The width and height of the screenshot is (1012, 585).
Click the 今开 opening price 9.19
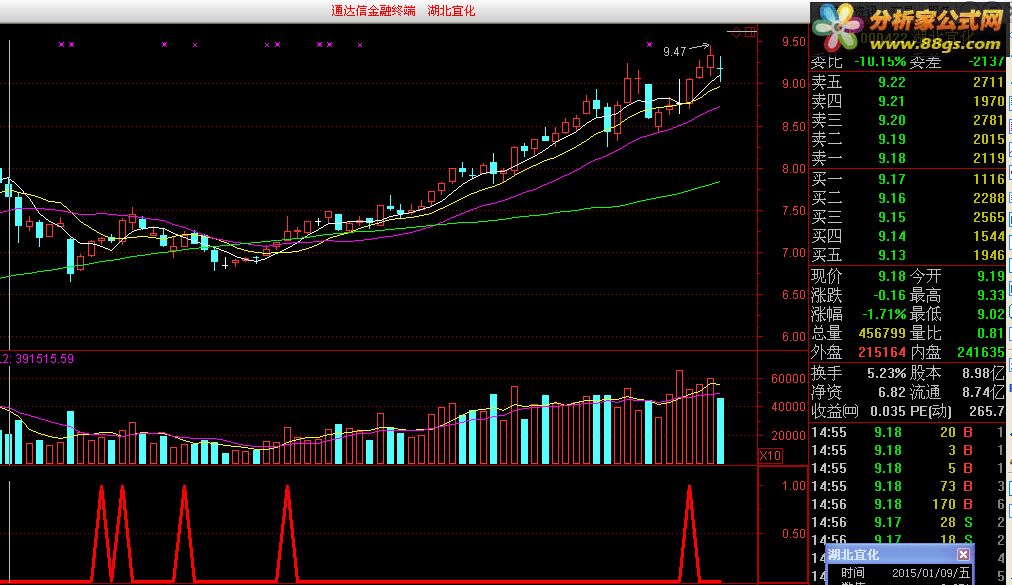point(991,276)
